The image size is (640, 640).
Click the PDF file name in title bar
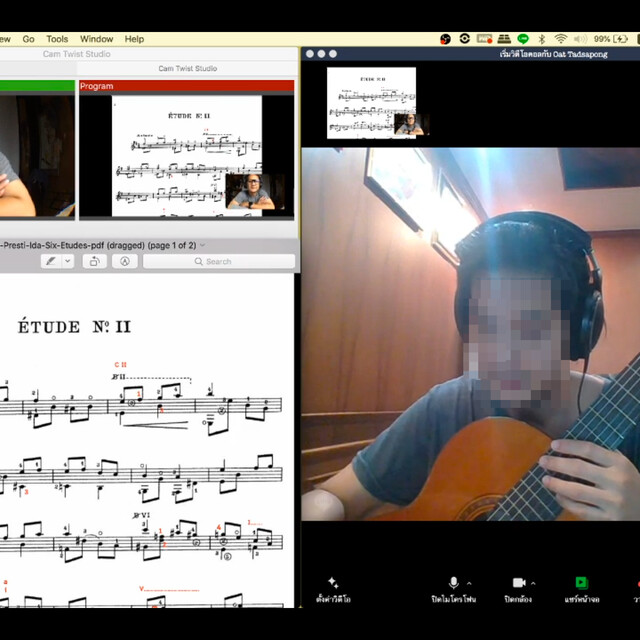(98, 245)
